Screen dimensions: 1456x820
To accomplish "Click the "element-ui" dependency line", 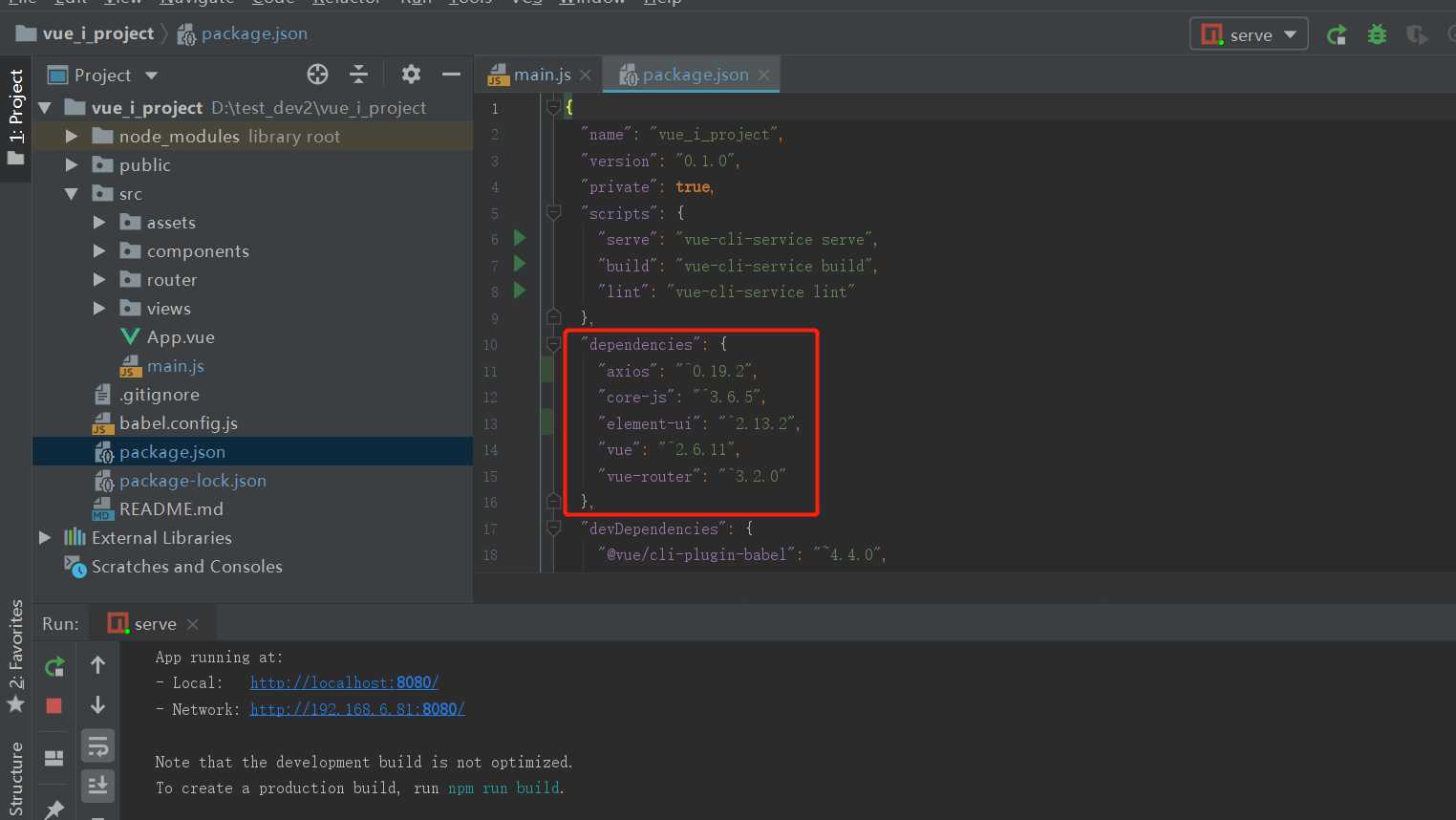I will point(699,423).
